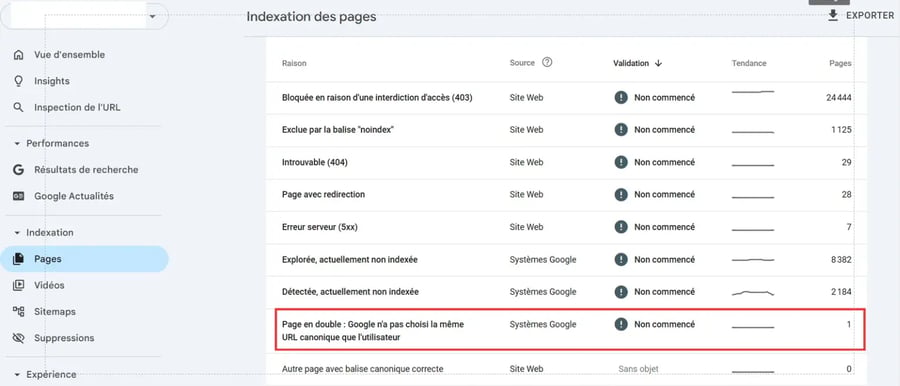
Task: Click the Inspection de l'URL magnifier icon
Action: (x=18, y=107)
